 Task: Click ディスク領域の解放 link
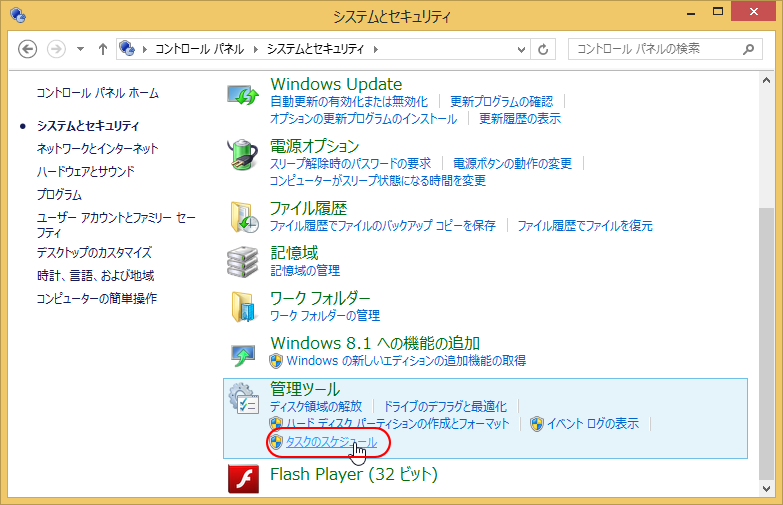[x=316, y=407]
